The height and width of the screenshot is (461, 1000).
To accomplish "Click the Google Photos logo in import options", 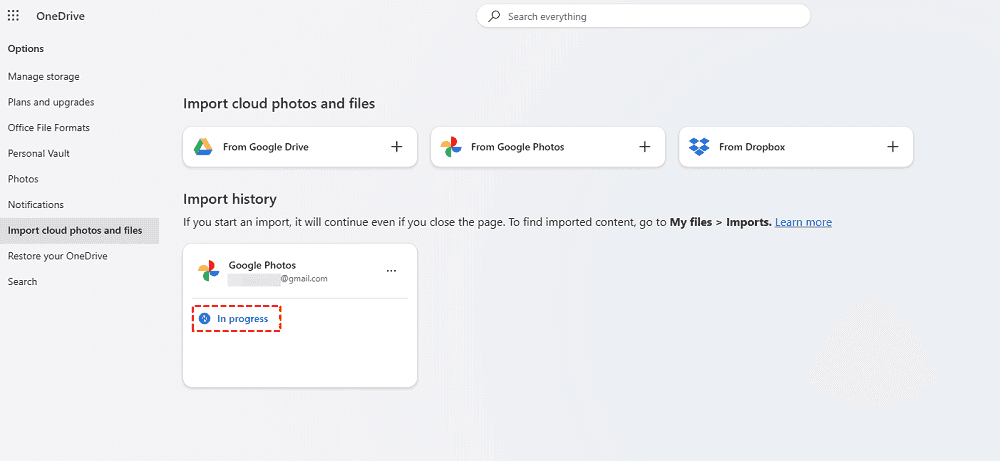I will tap(451, 147).
